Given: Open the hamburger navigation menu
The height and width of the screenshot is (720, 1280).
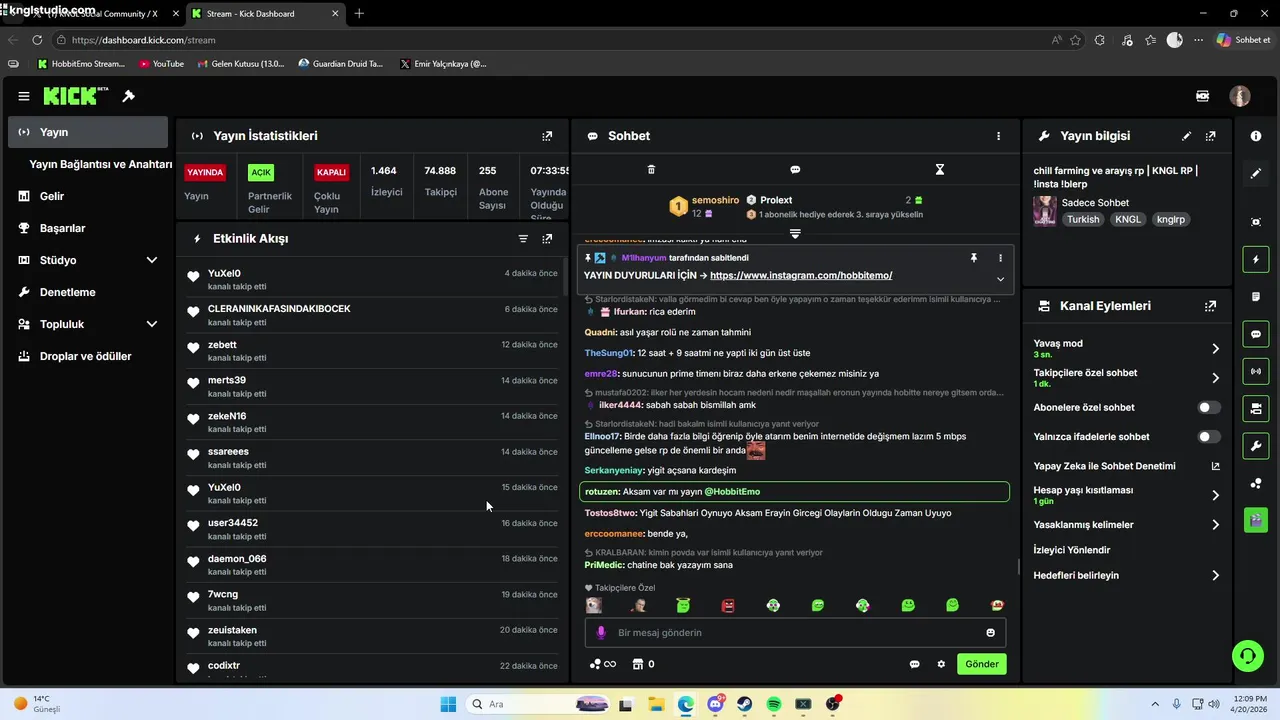Looking at the screenshot, I should pos(24,96).
